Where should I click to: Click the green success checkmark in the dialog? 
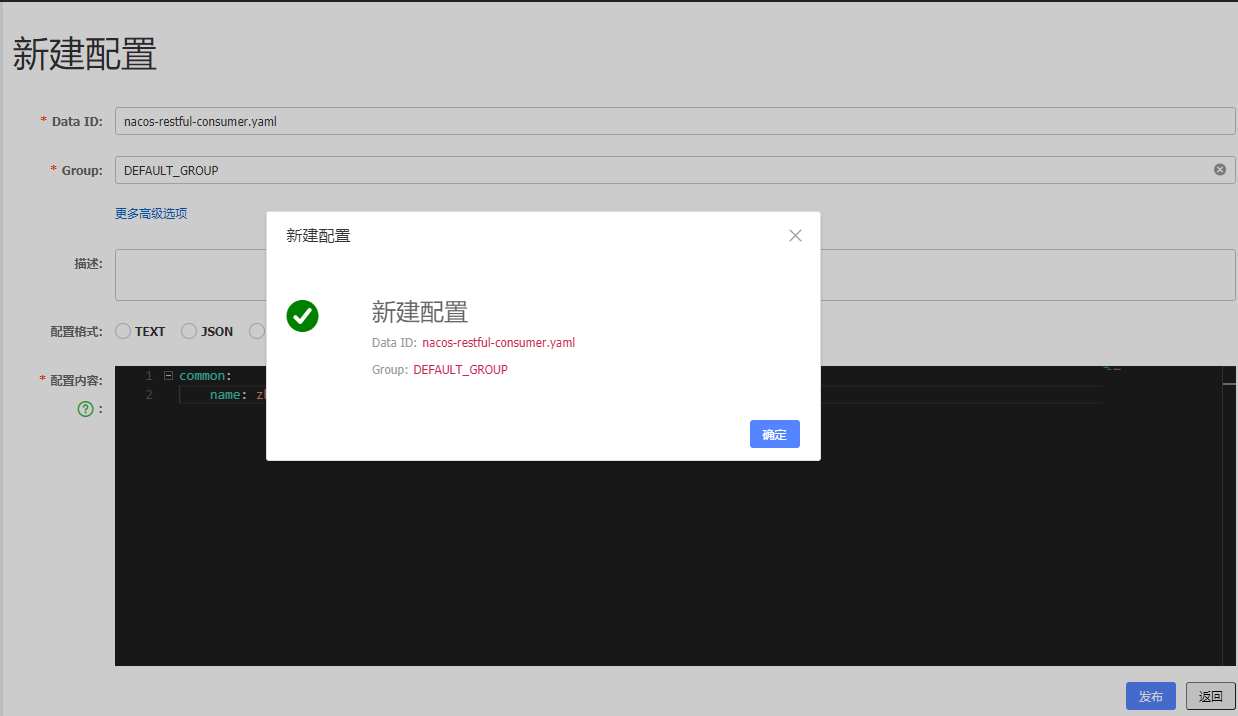coord(302,316)
